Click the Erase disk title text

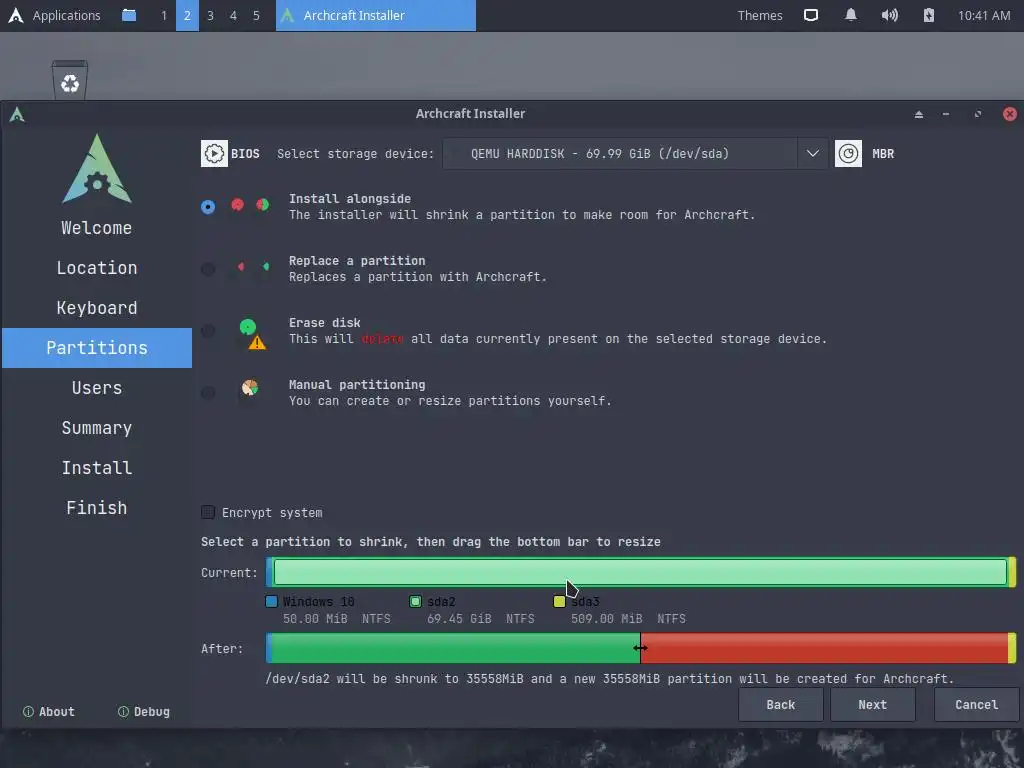click(x=325, y=323)
